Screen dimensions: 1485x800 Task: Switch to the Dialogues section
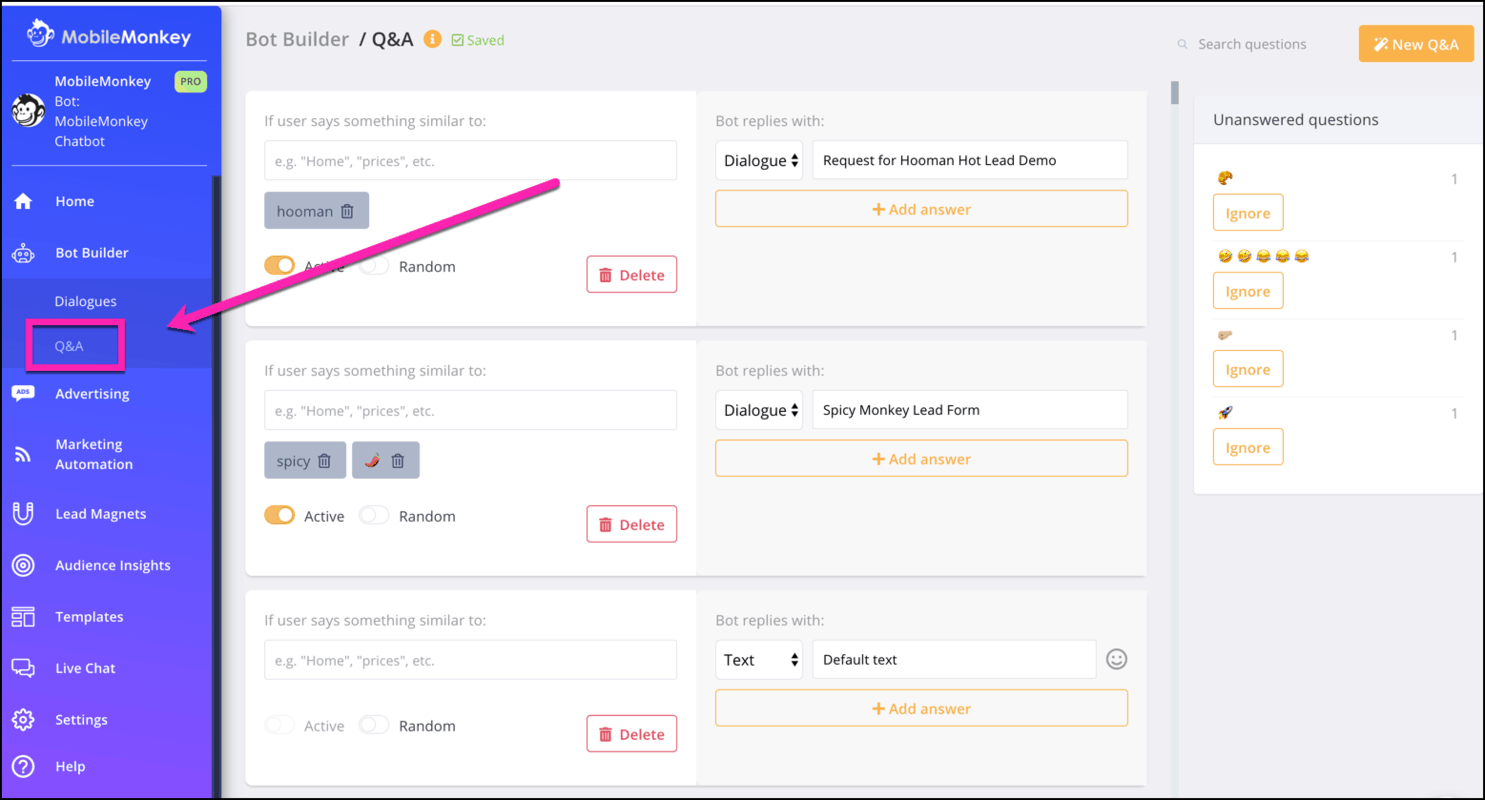point(87,301)
